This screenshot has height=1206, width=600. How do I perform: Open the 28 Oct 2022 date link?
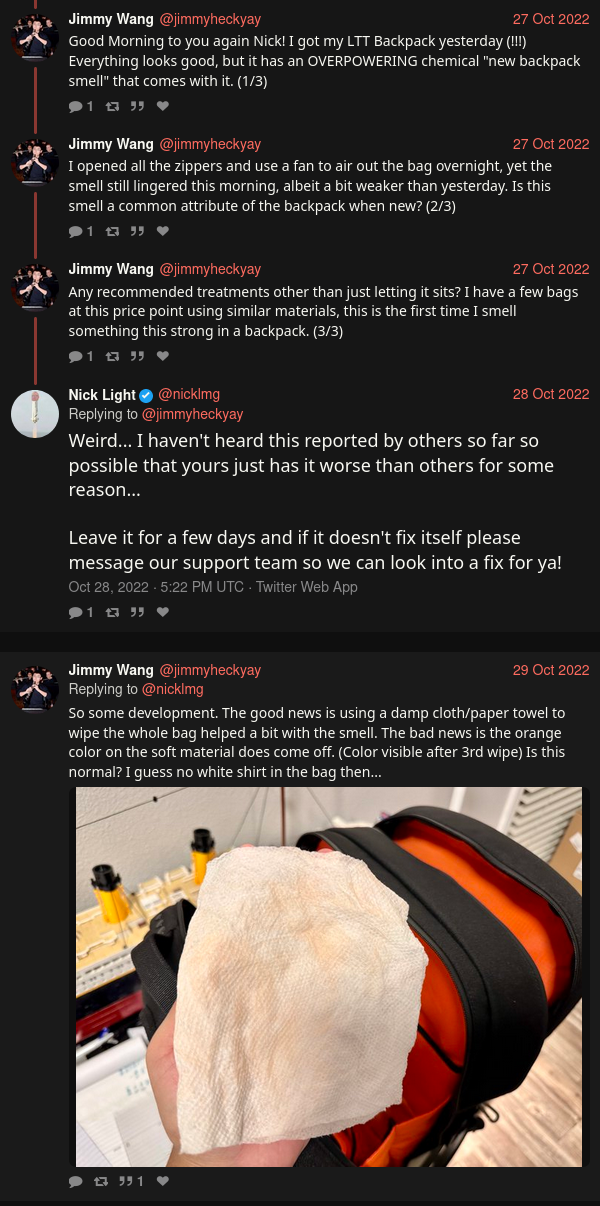(x=551, y=394)
